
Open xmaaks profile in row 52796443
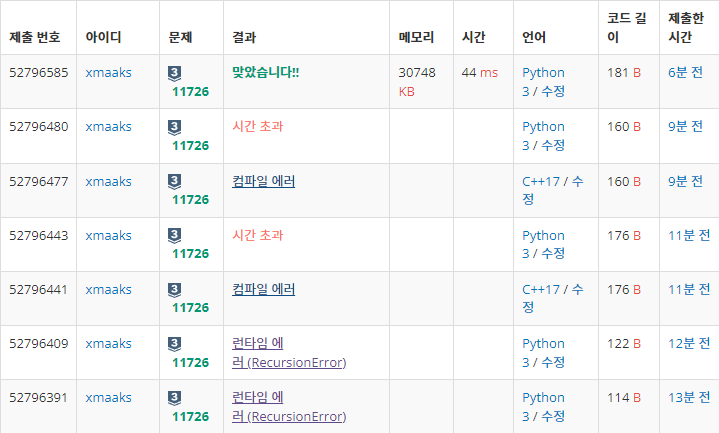point(109,236)
